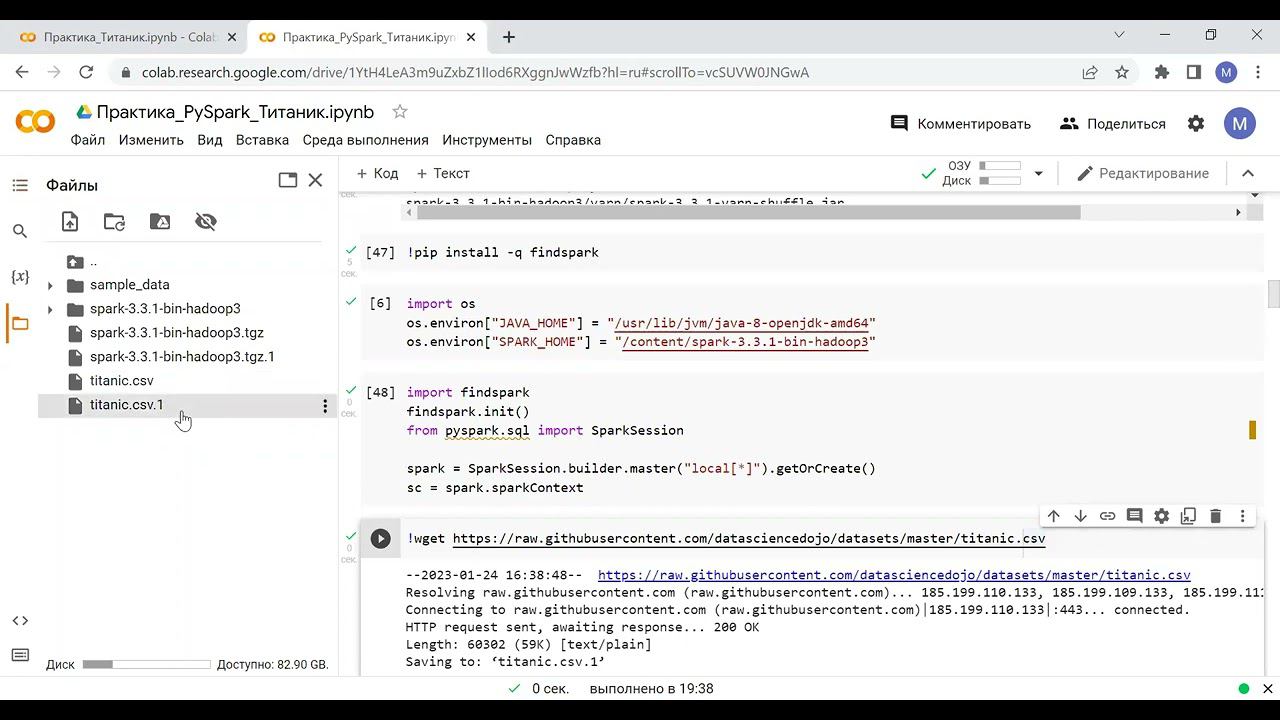Expand the spark-3.3.1-bin-hadoop3 folder
The width and height of the screenshot is (1280, 720).
tap(50, 309)
